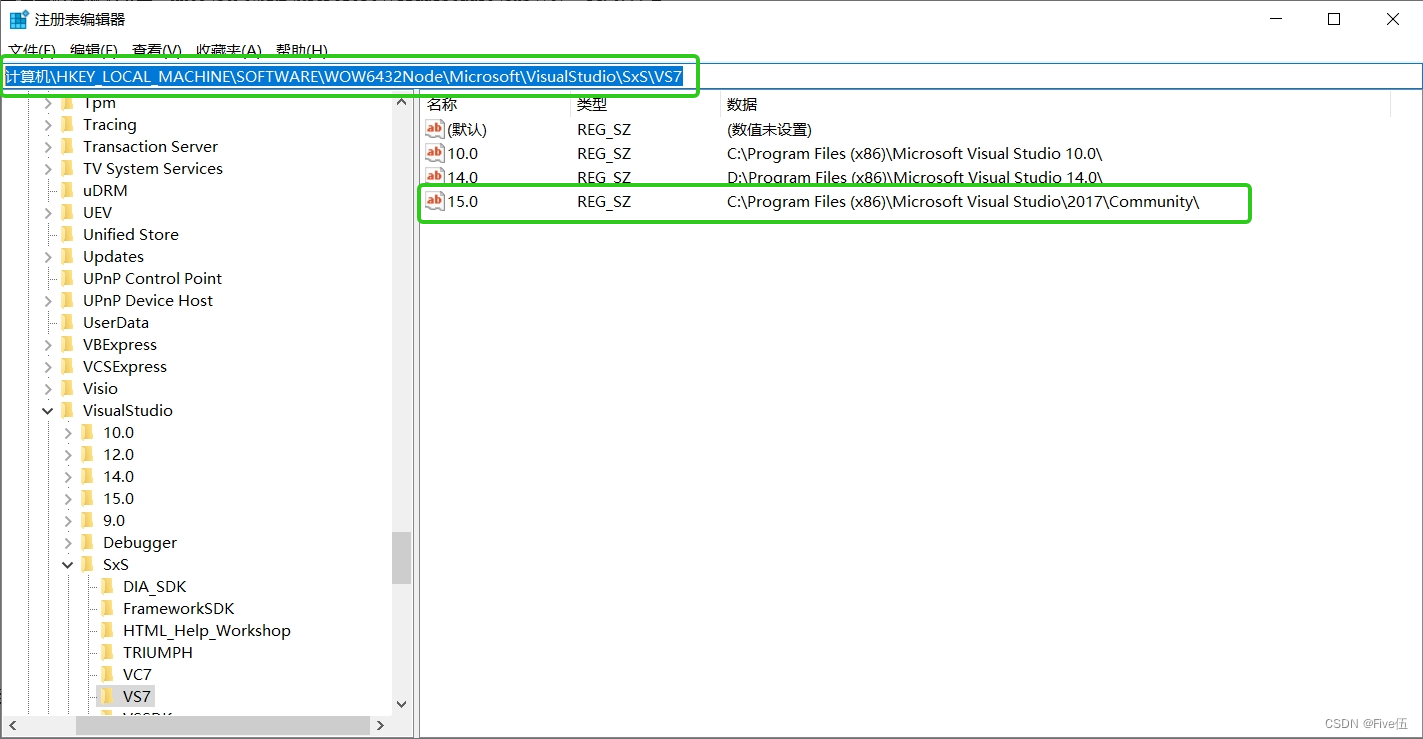Select the VS7 key in tree
Viewport: 1423px width, 739px height.
(138, 697)
